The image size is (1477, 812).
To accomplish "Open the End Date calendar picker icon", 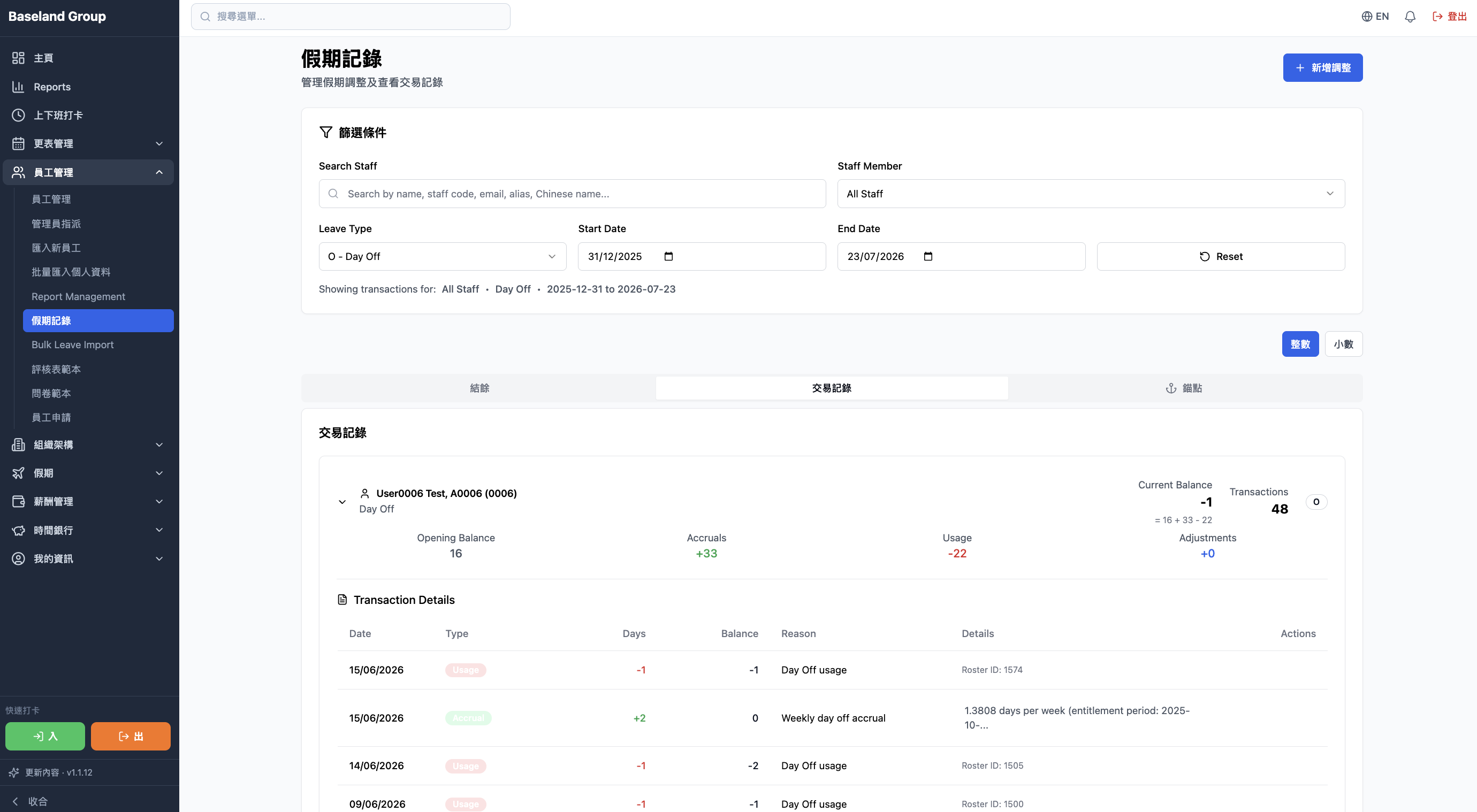I will pyautogui.click(x=928, y=256).
